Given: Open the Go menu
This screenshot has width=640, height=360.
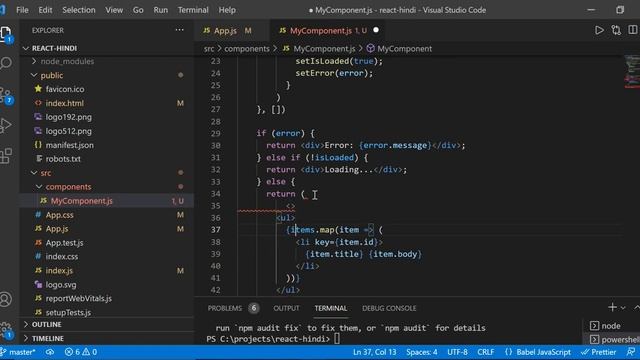Looking at the screenshot, I should point(138,10).
